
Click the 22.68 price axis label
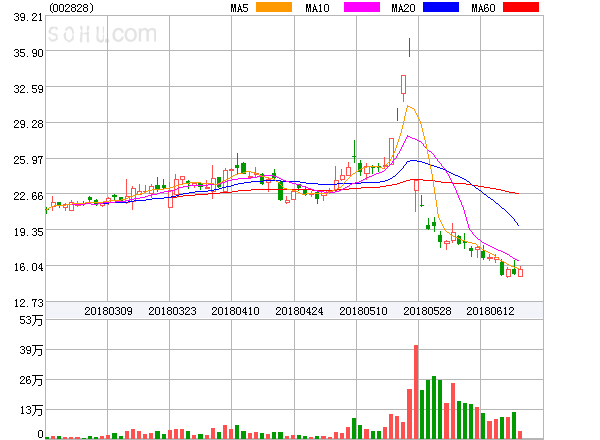tap(22, 196)
